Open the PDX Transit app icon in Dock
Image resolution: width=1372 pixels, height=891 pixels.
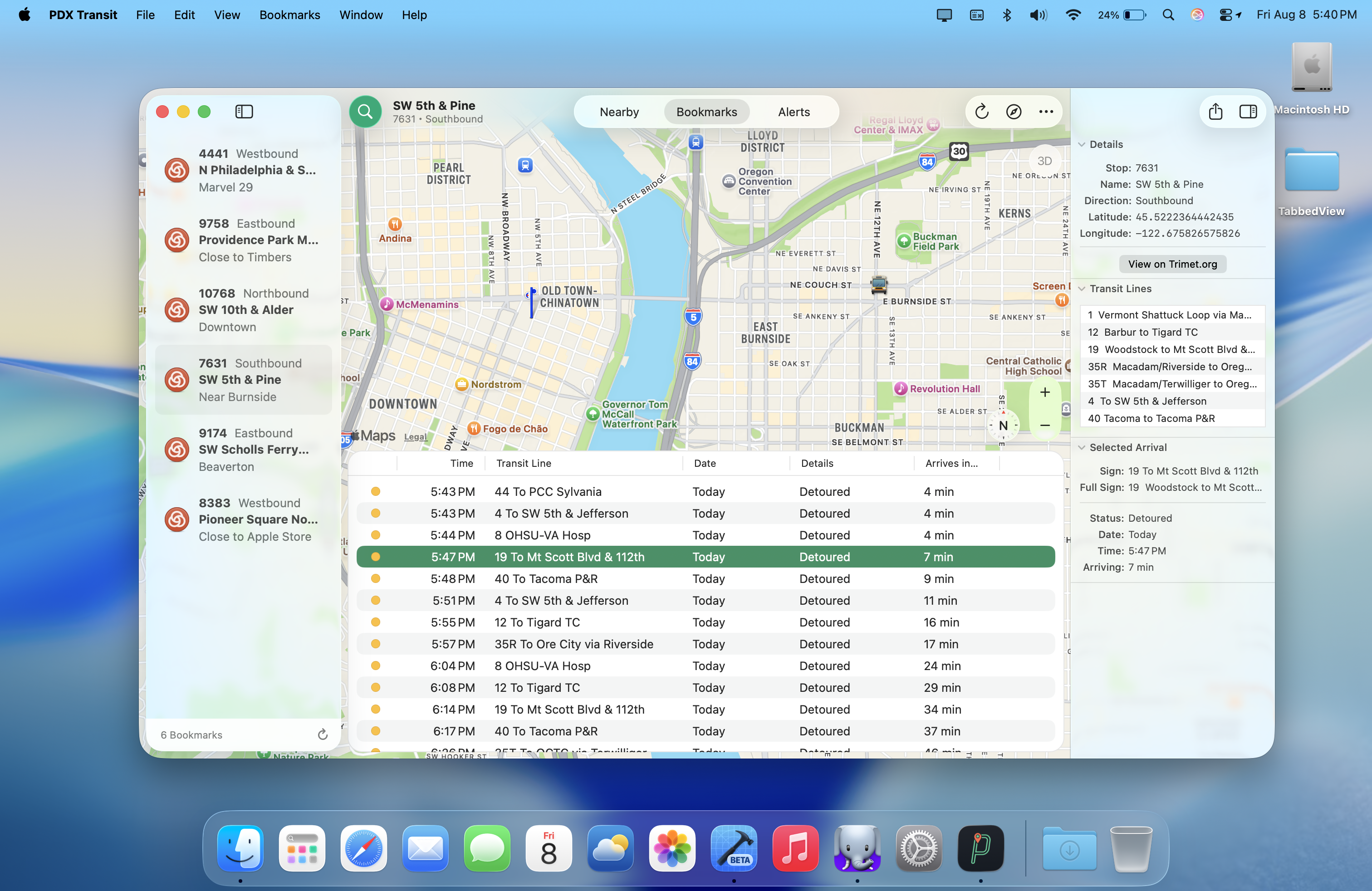[980, 848]
